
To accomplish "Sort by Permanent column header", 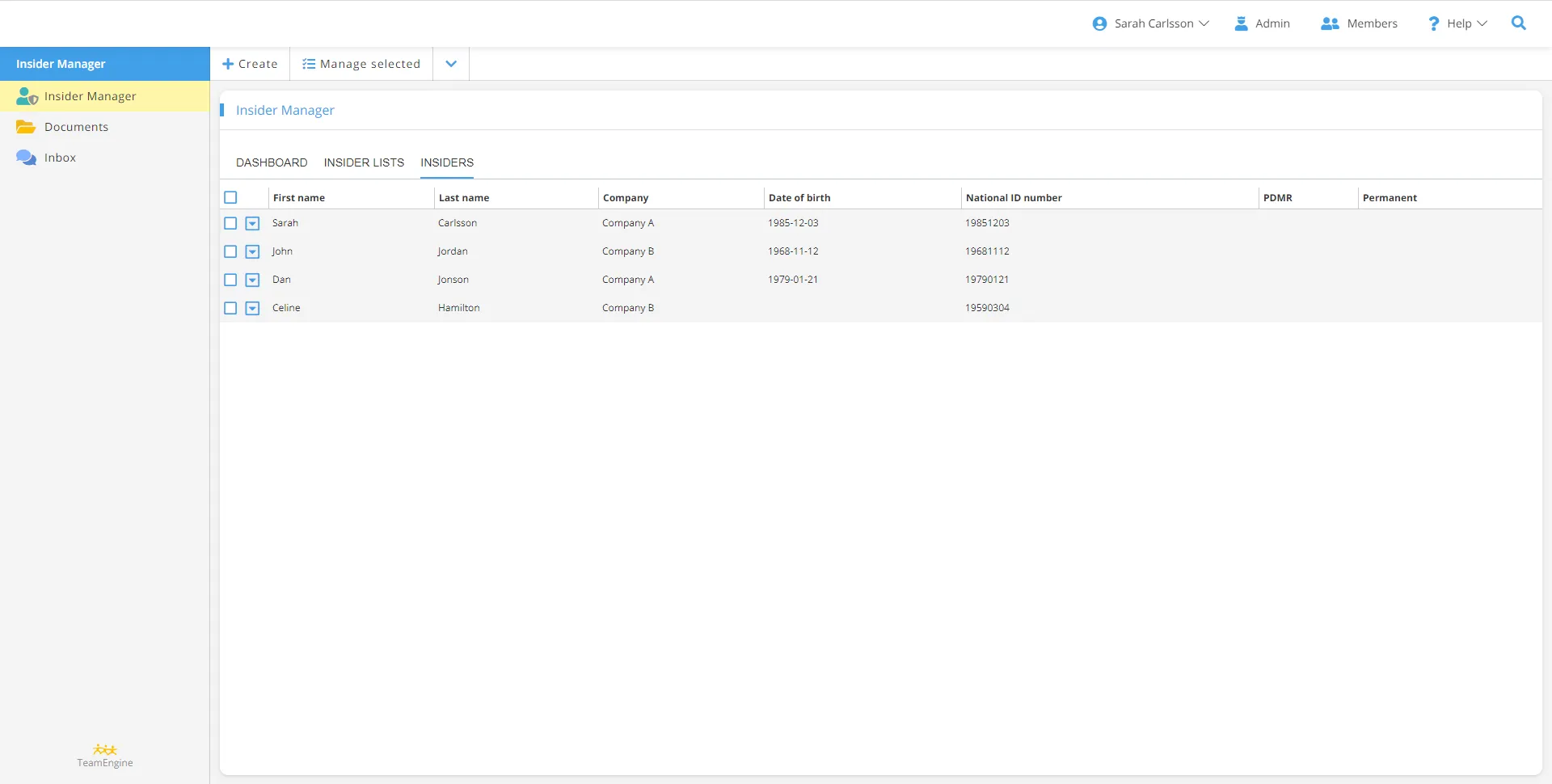I will 1390,197.
